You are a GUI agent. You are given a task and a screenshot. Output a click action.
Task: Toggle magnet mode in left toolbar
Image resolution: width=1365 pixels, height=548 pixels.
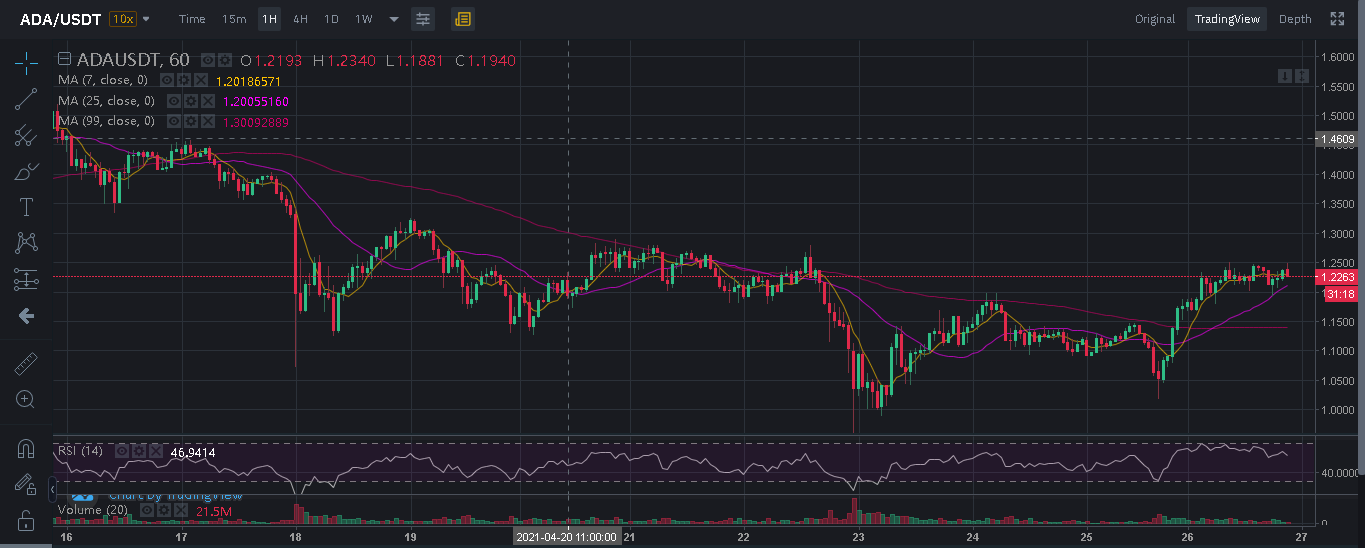[26, 448]
